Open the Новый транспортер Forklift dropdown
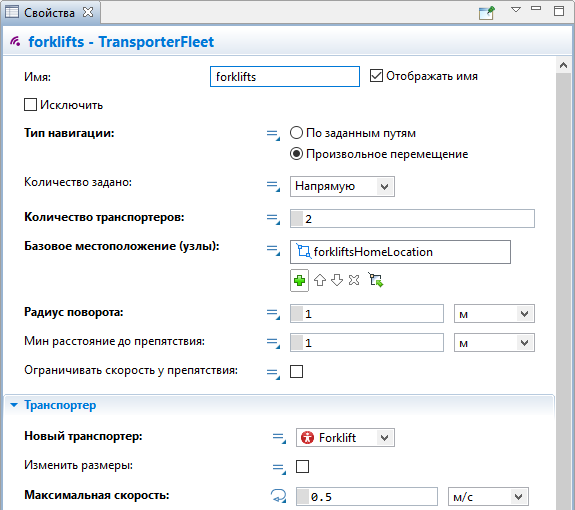This screenshot has height=510, width=575. tap(345, 437)
